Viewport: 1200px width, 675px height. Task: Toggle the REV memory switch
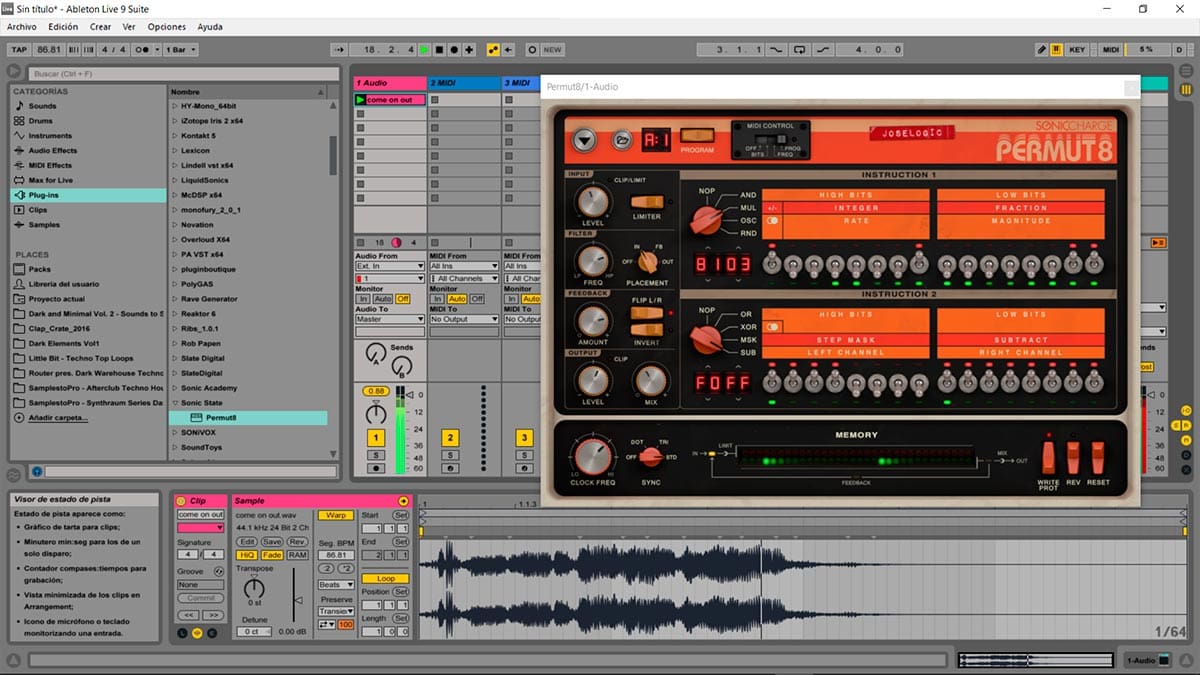click(1073, 457)
